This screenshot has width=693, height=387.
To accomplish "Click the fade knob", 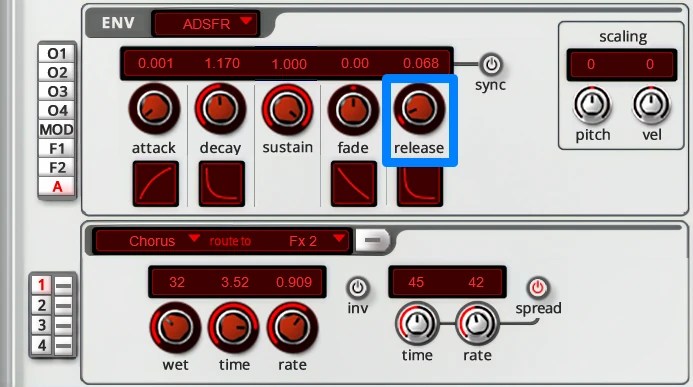I will click(353, 109).
